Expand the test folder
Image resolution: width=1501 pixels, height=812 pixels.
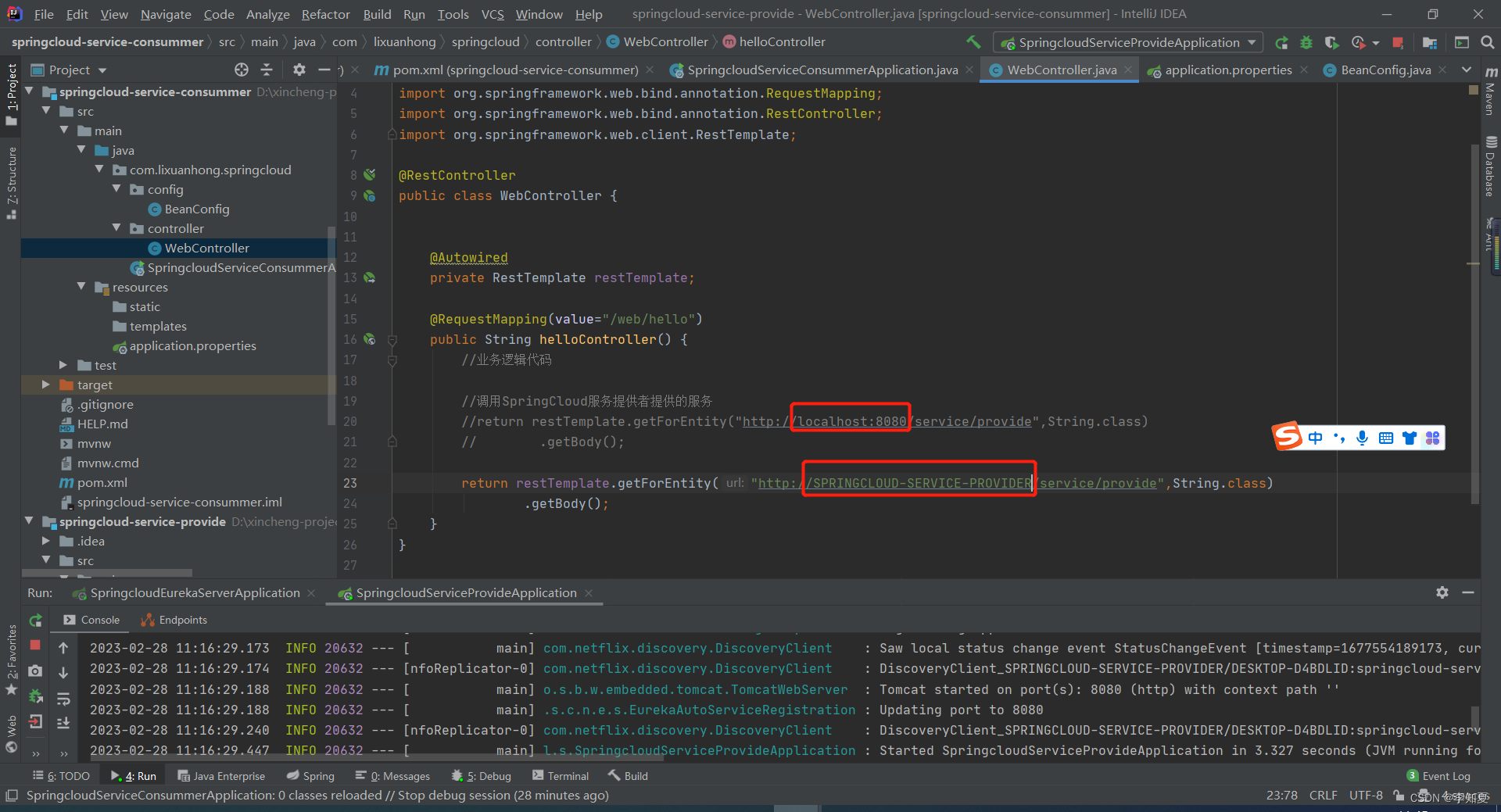(x=63, y=365)
